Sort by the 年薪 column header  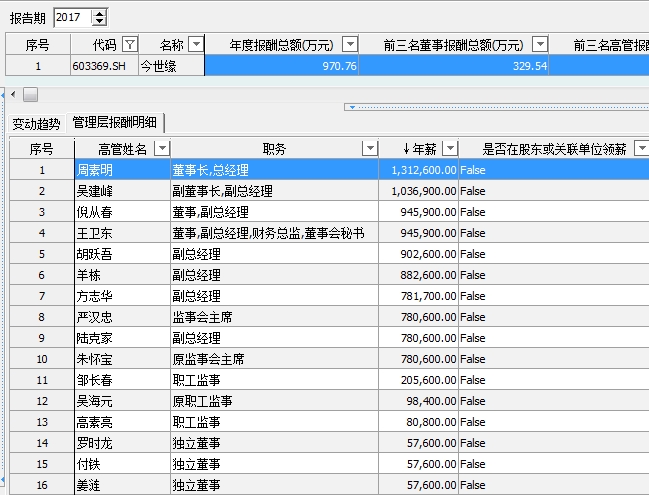pos(419,149)
